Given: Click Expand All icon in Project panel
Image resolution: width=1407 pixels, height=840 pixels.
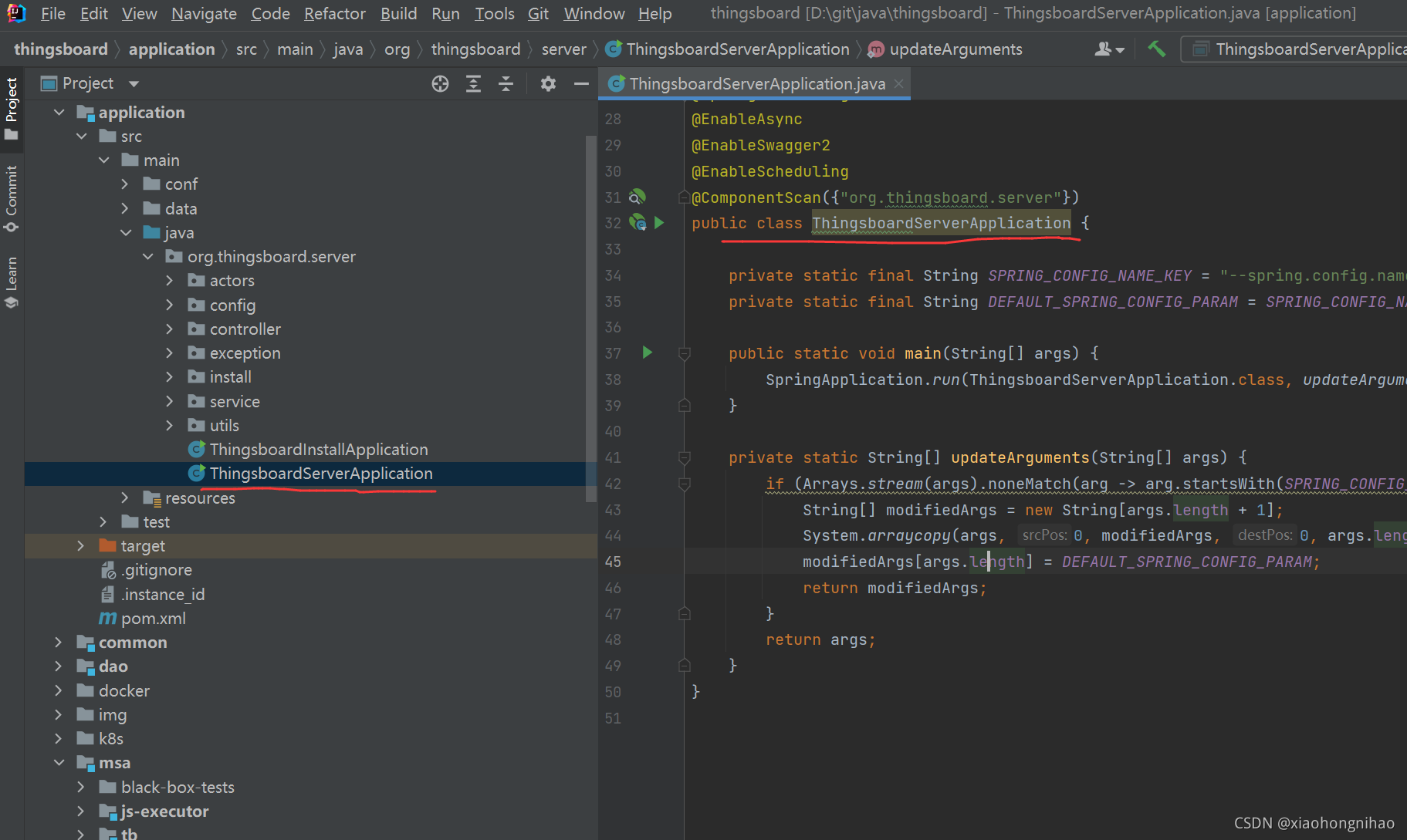Looking at the screenshot, I should (473, 84).
